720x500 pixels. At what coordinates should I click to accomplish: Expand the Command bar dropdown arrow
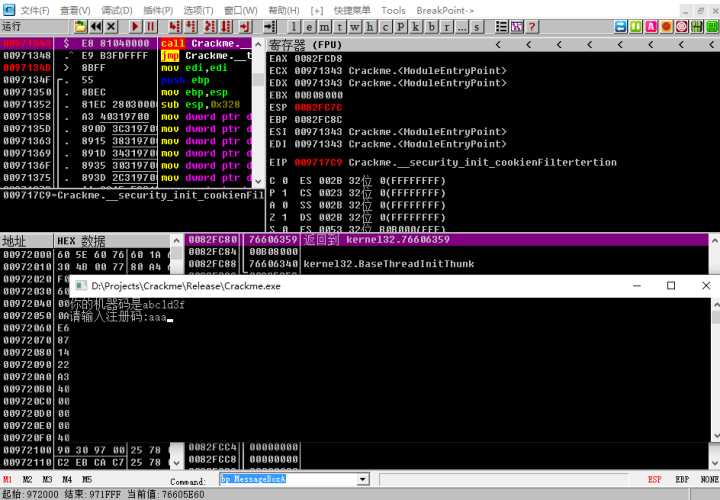pos(363,479)
